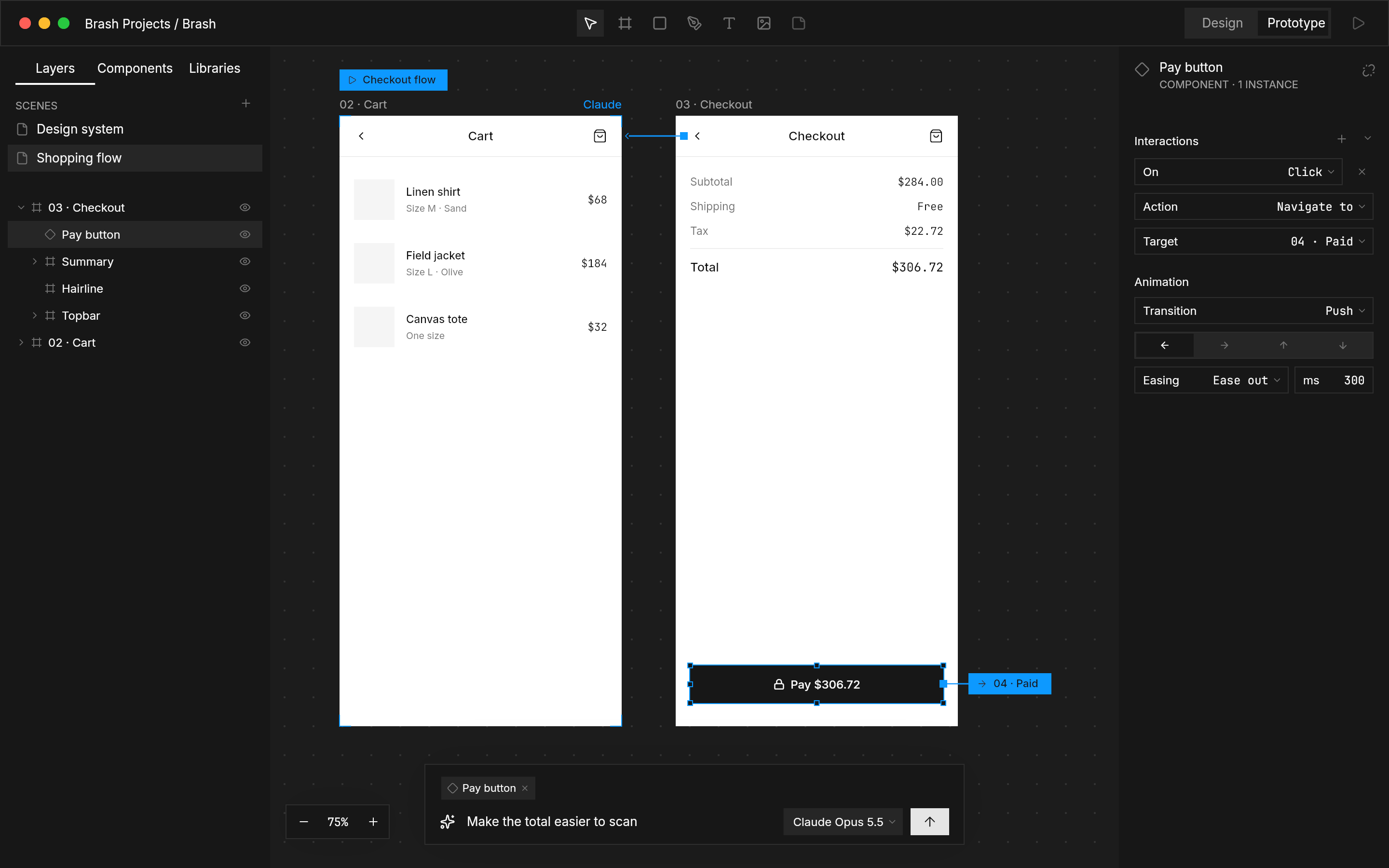Screen dimensions: 1389x868
Task: Select the Text tool
Action: tap(729, 23)
